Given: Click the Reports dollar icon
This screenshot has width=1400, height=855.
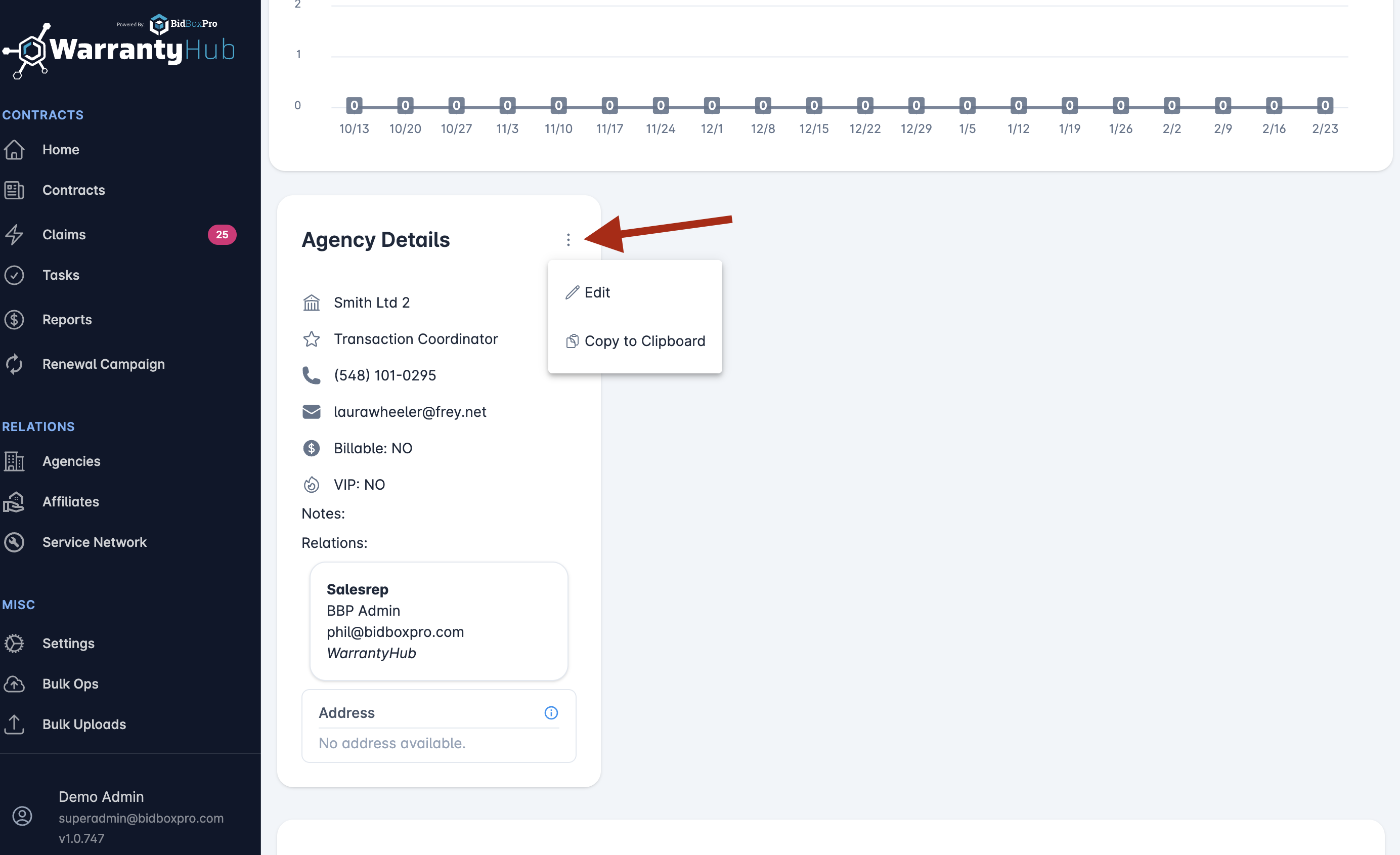Looking at the screenshot, I should pyautogui.click(x=14, y=320).
